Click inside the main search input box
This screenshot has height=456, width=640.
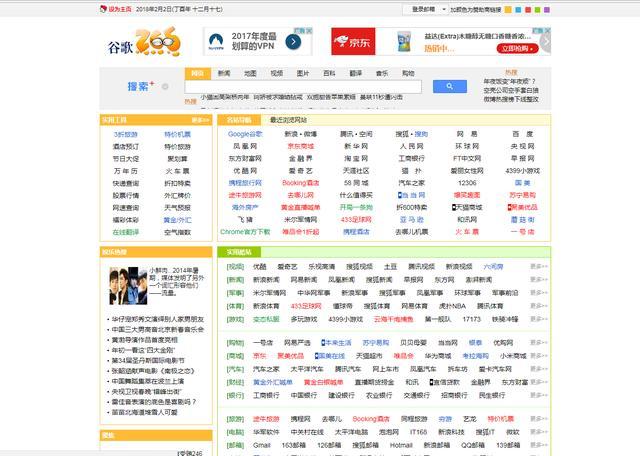[303, 87]
